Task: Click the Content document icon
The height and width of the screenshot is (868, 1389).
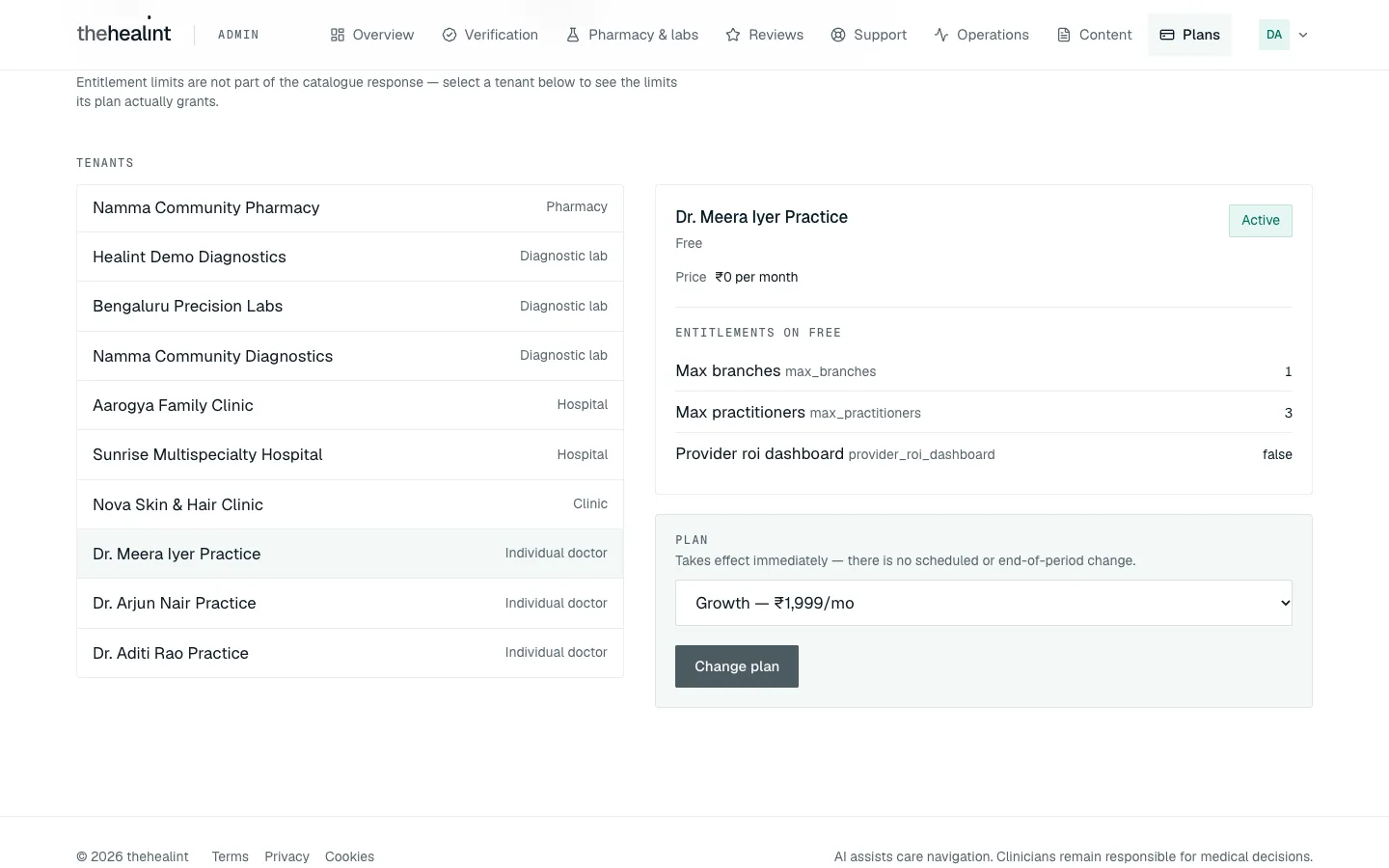Action: pyautogui.click(x=1064, y=35)
